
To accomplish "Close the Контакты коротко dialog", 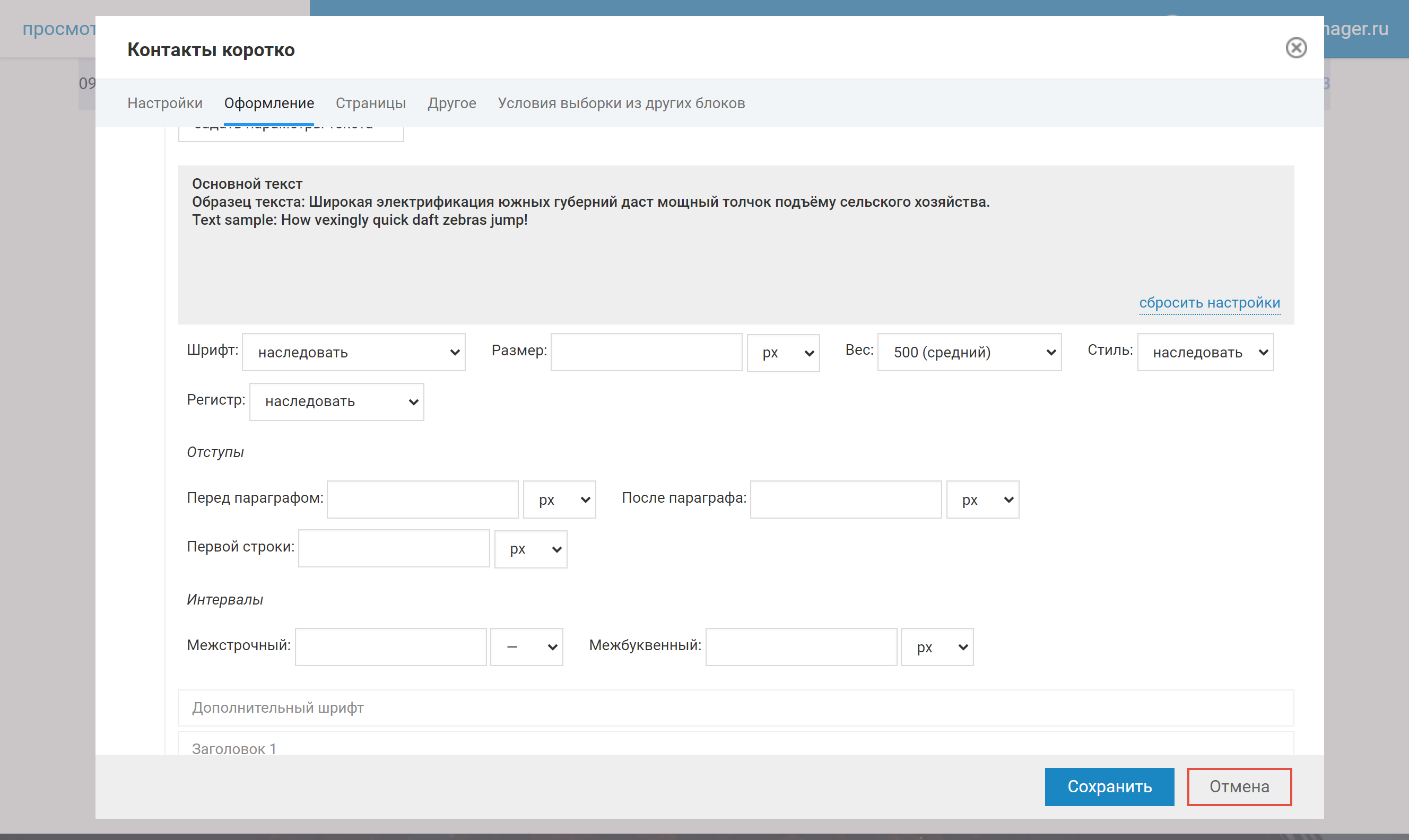I will click(1295, 48).
